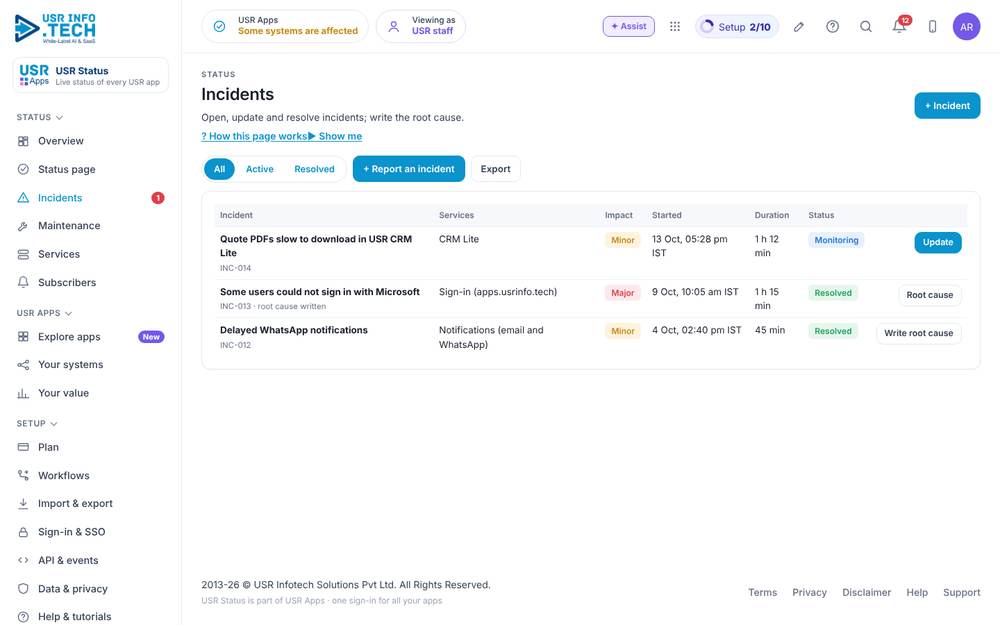
Task: Click the Your systems share icon
Action: coord(23,365)
